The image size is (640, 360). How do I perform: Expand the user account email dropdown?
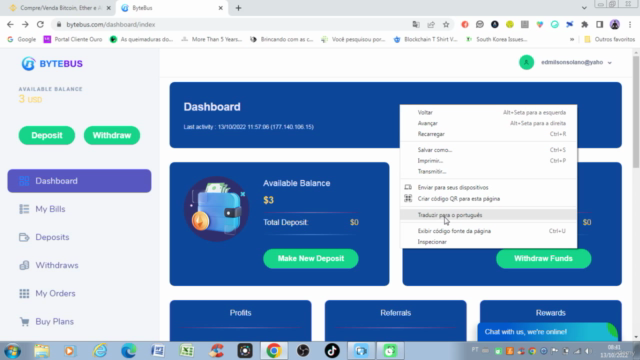click(x=576, y=62)
